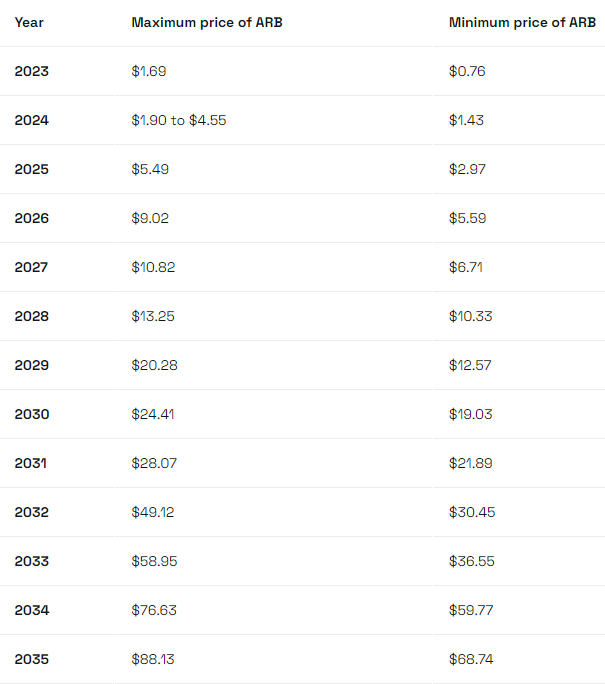Click the $28.07 value in the 2031 row
Image resolution: width=605 pixels, height=684 pixels.
click(x=154, y=463)
